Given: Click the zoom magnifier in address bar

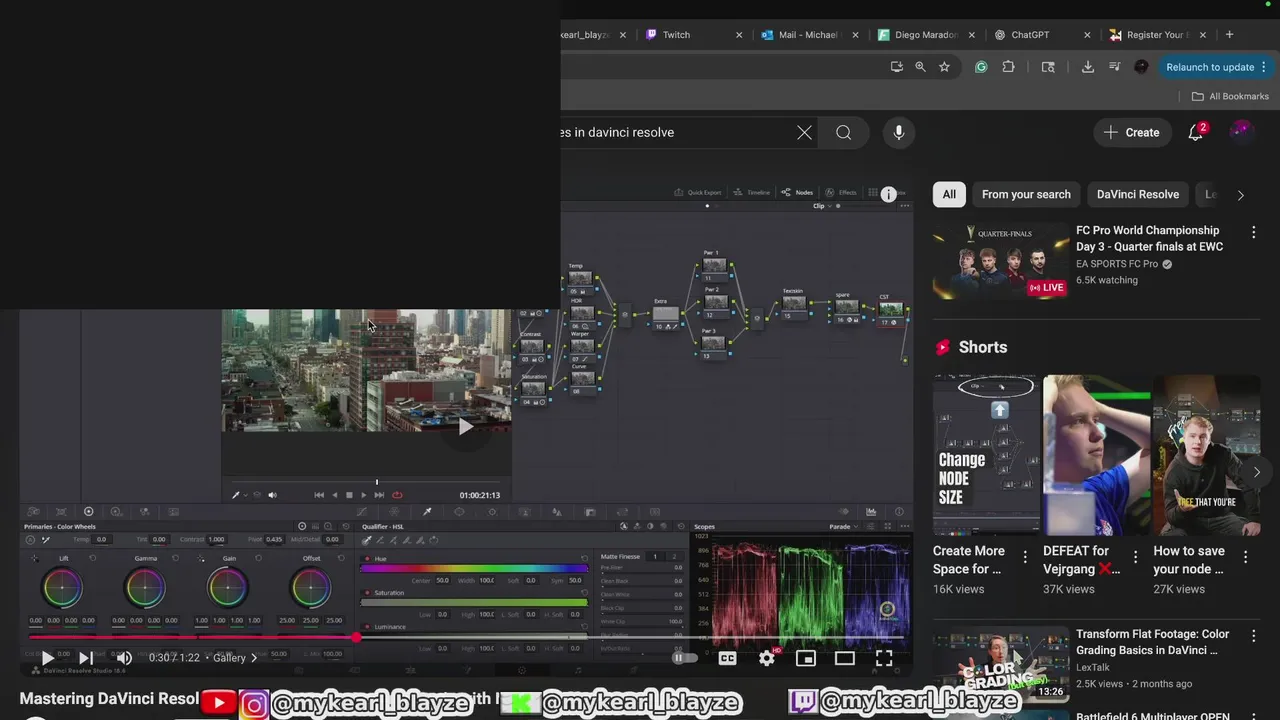Looking at the screenshot, I should [920, 67].
